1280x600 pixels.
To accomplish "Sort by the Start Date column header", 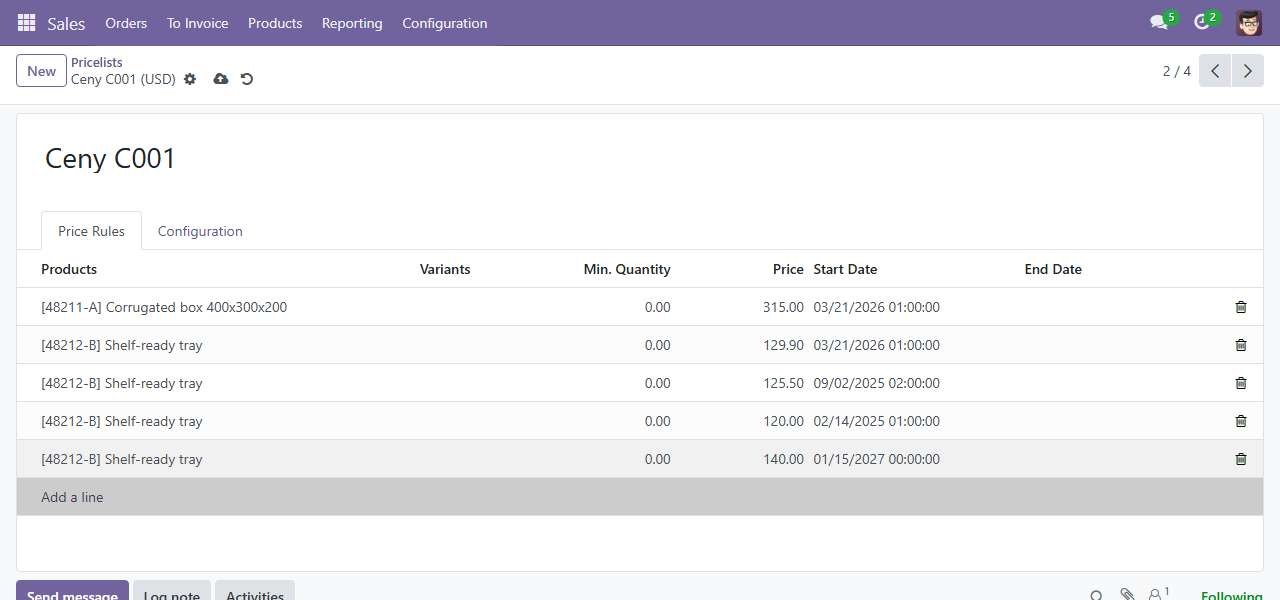I will pyautogui.click(x=845, y=269).
